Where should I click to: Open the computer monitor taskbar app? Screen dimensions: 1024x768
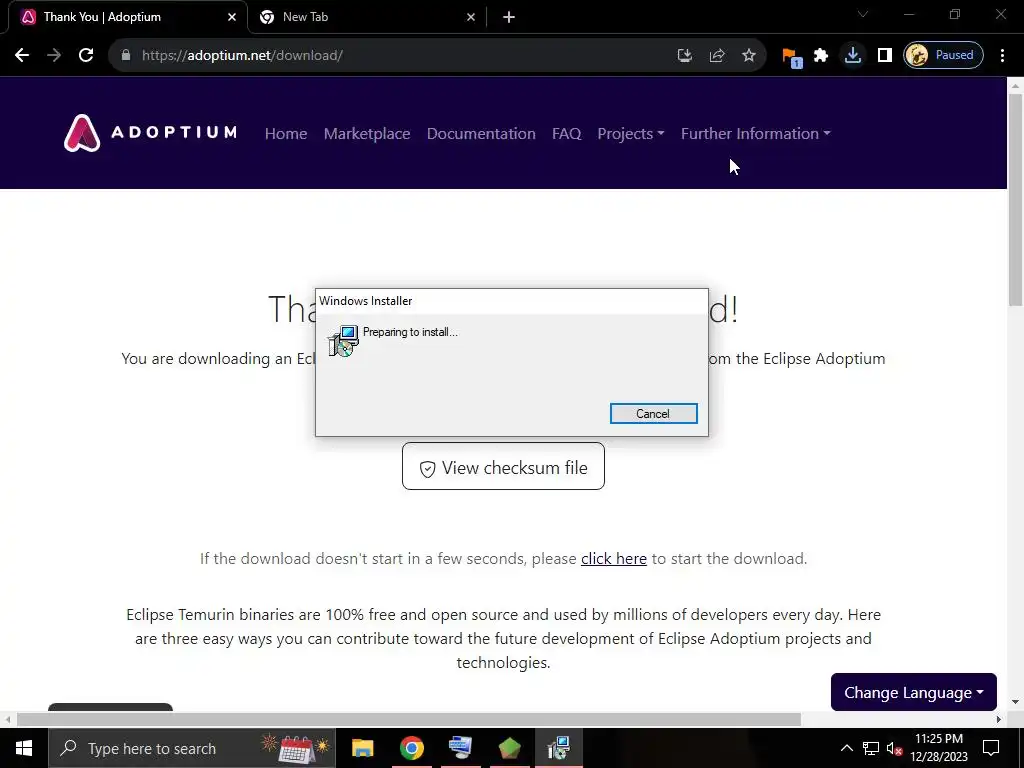tap(460, 748)
